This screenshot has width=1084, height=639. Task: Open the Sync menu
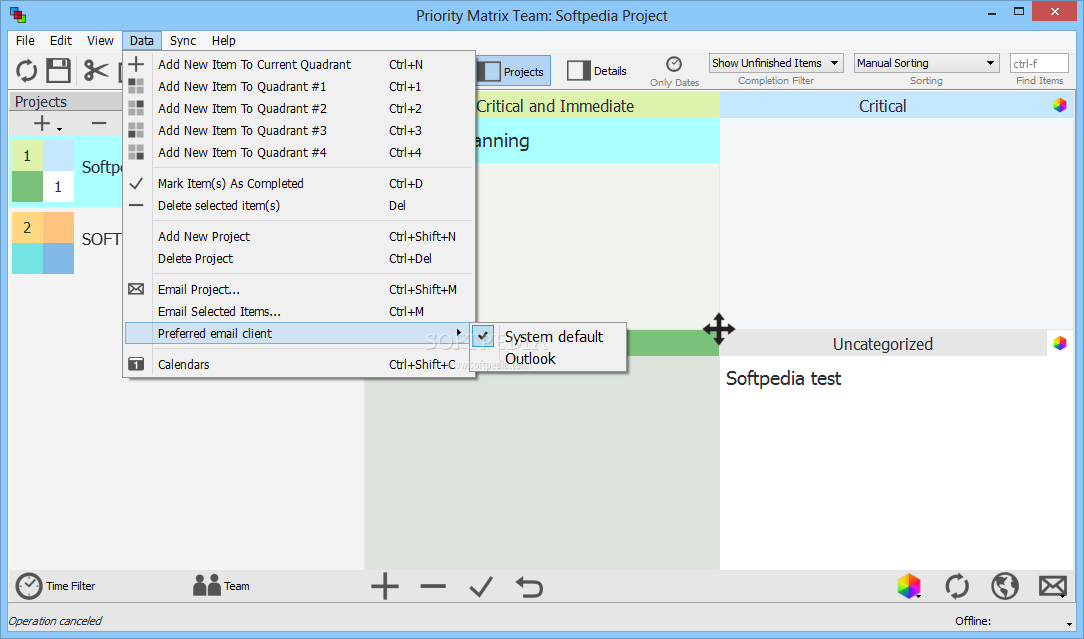point(183,41)
